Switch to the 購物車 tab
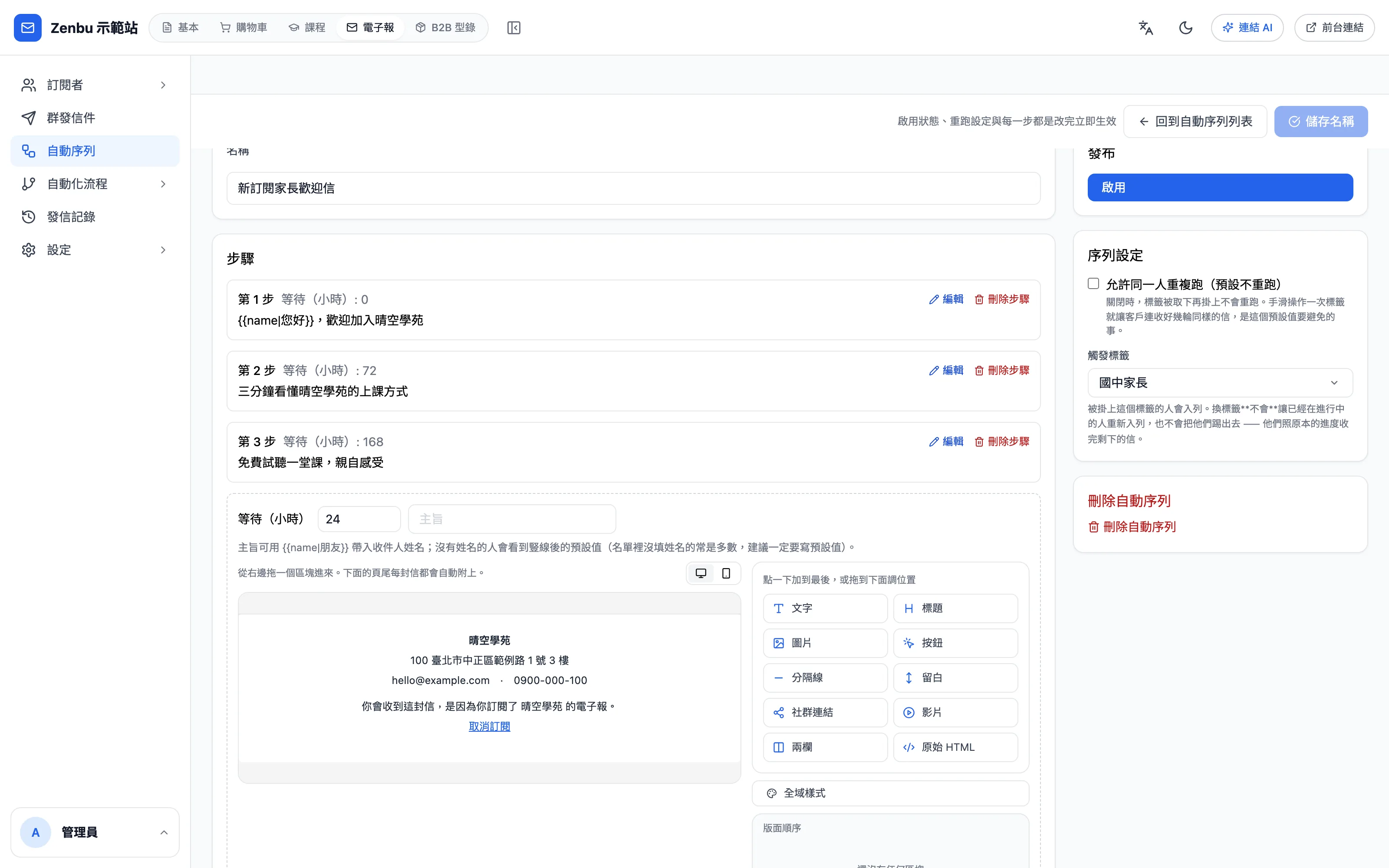The image size is (1389, 868). point(244,27)
